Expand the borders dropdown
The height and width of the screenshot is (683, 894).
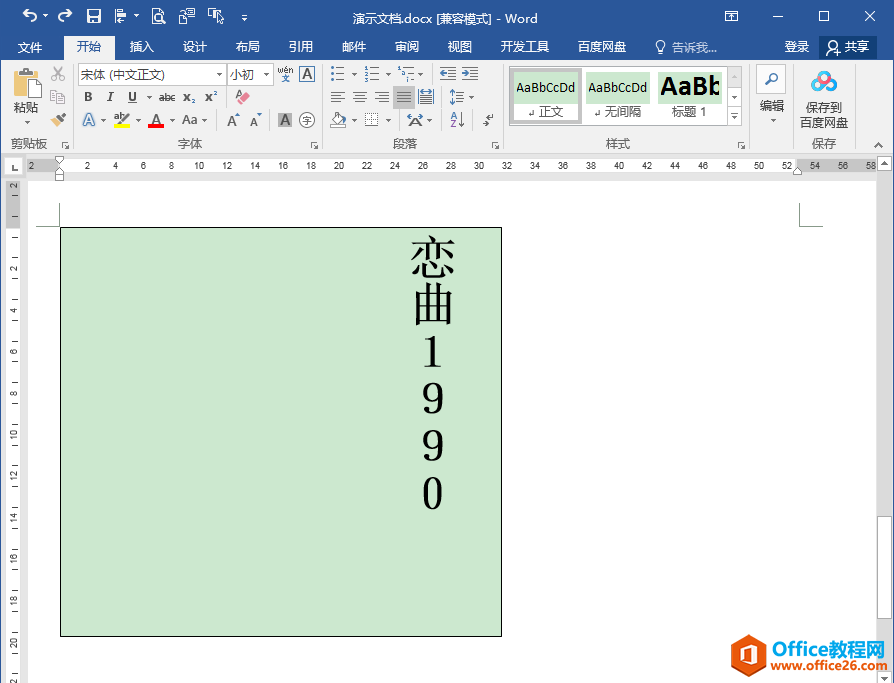[388, 120]
